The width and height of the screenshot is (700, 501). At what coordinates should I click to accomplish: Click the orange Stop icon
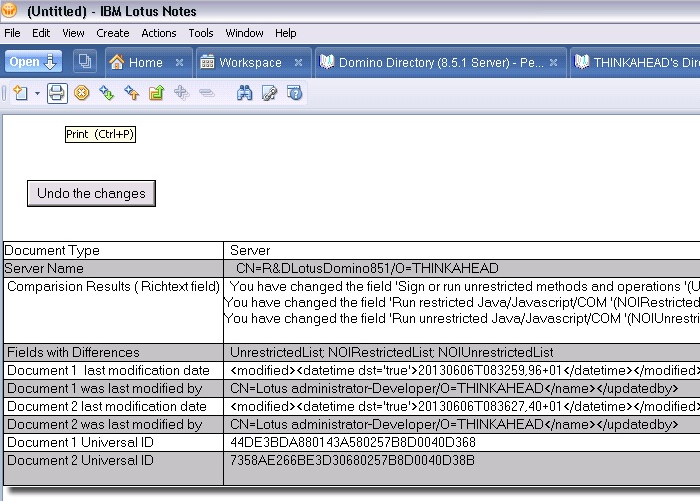tap(82, 93)
